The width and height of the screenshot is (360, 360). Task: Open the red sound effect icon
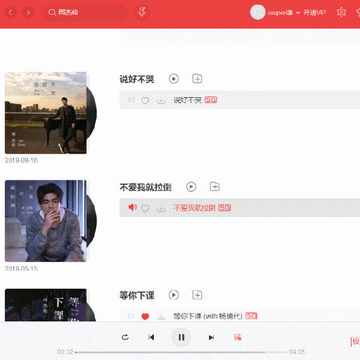coord(237,337)
